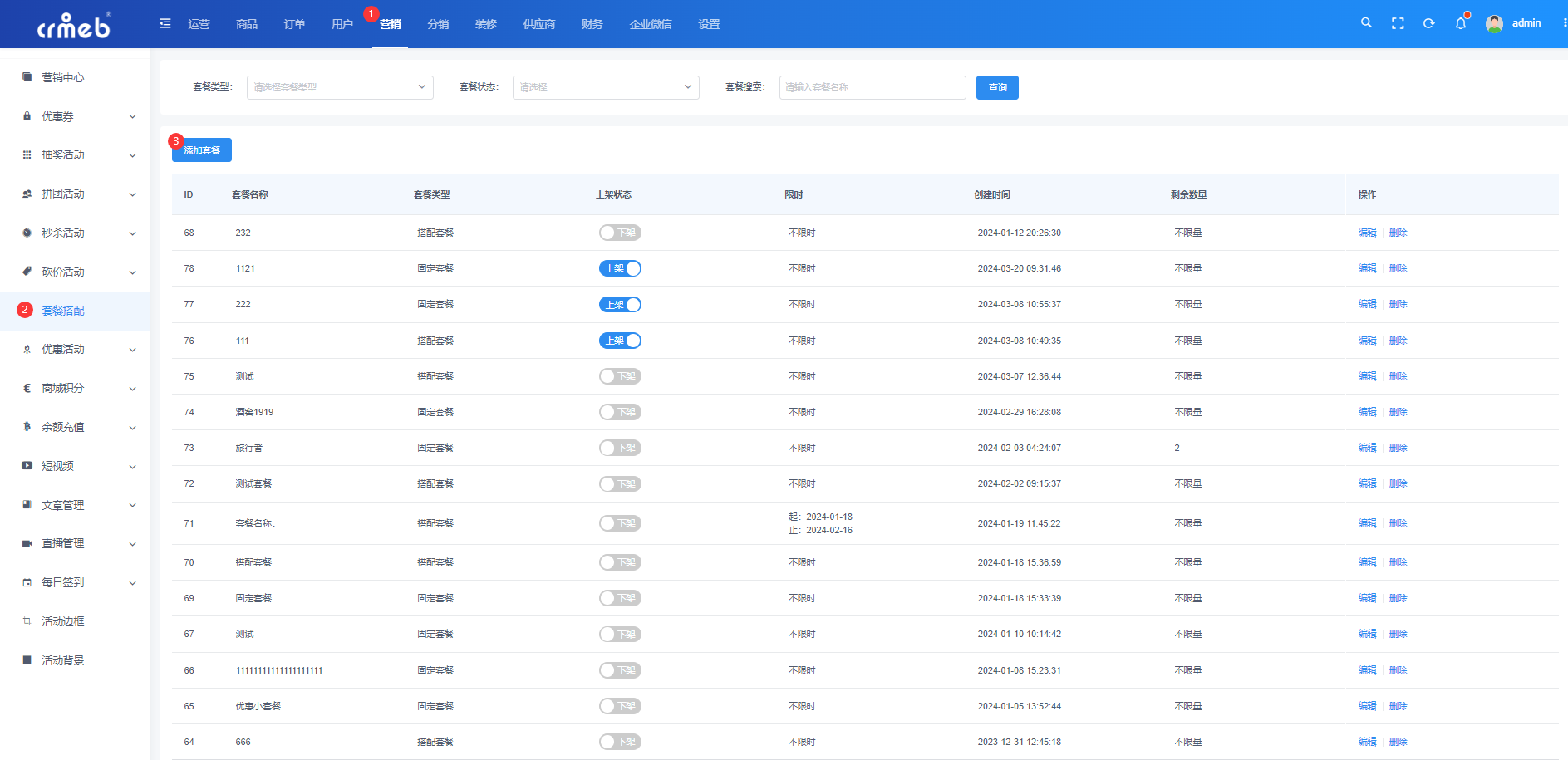Focus the 套餐搜索 name input field
1568x760 pixels.
(872, 87)
